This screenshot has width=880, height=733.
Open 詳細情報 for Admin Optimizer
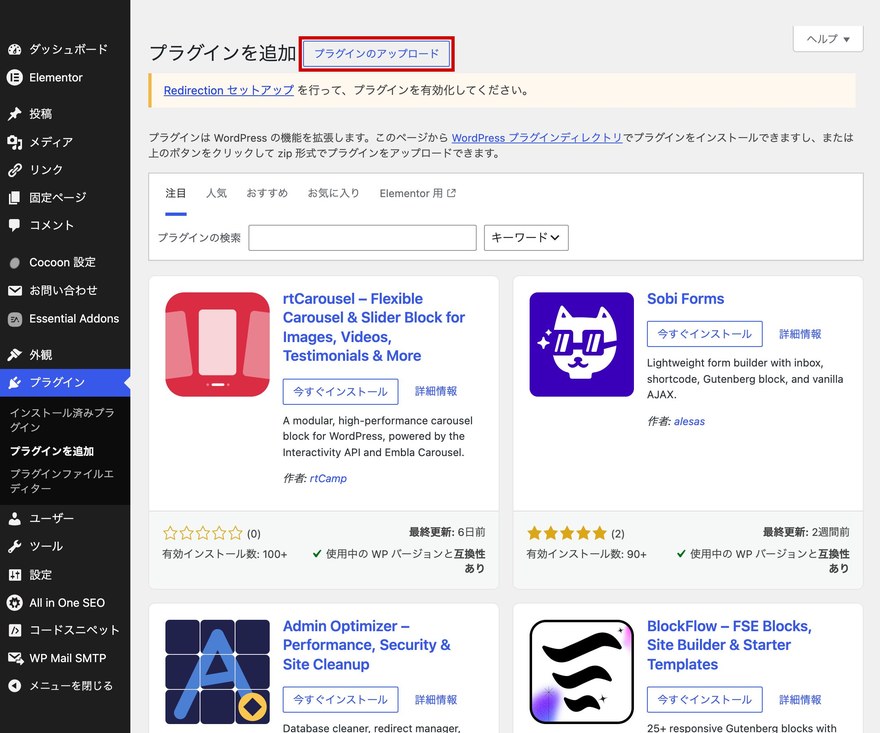[x=436, y=699]
